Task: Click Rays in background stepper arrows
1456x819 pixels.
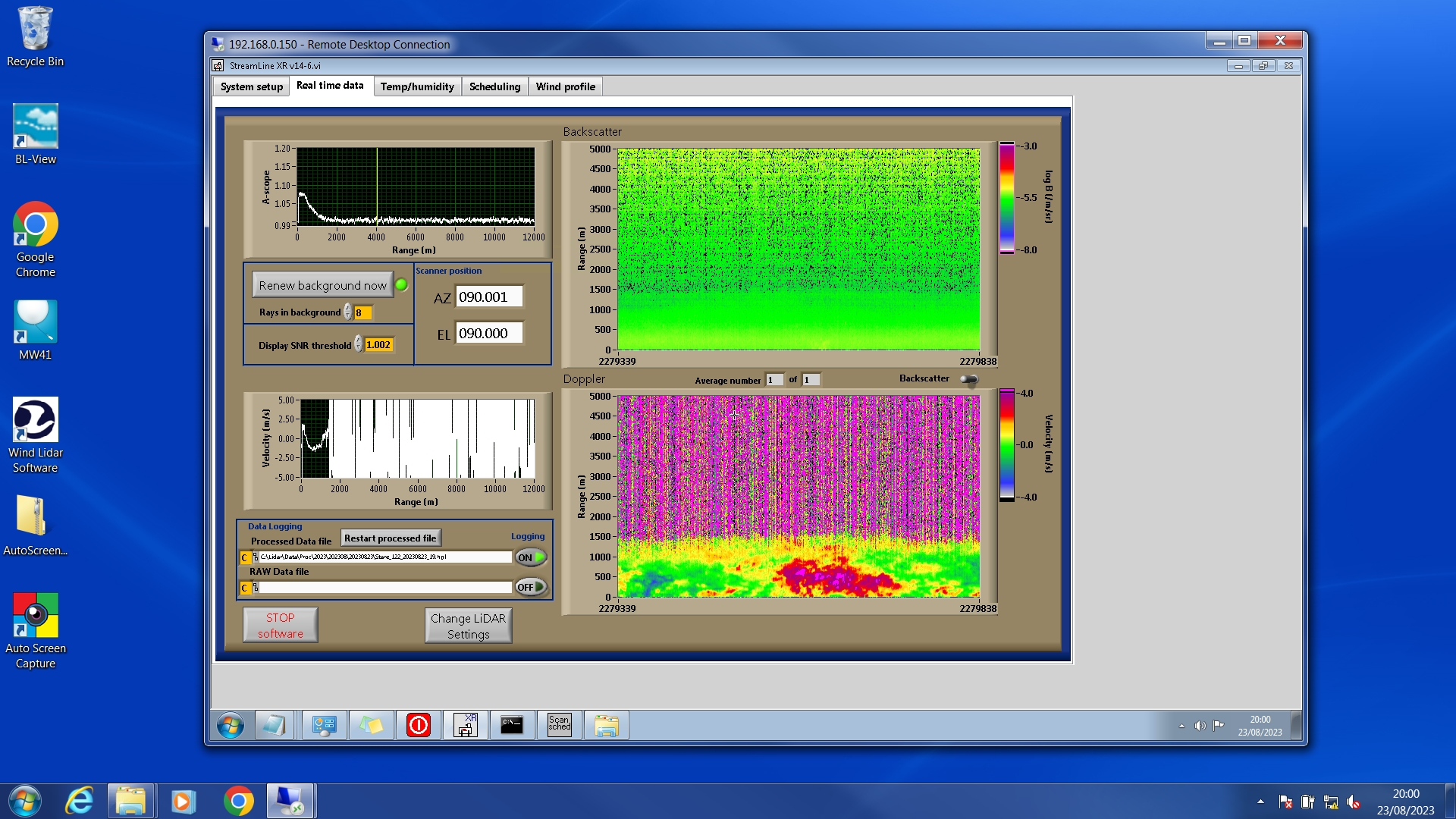Action: coord(348,312)
